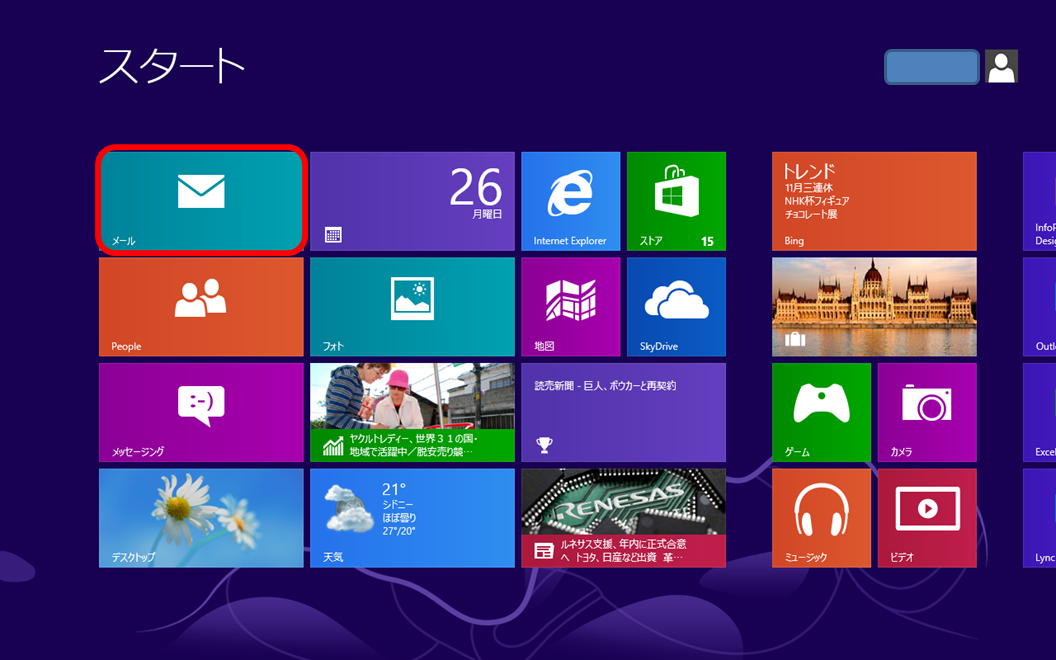Open the Mail (メール) tile

201,200
